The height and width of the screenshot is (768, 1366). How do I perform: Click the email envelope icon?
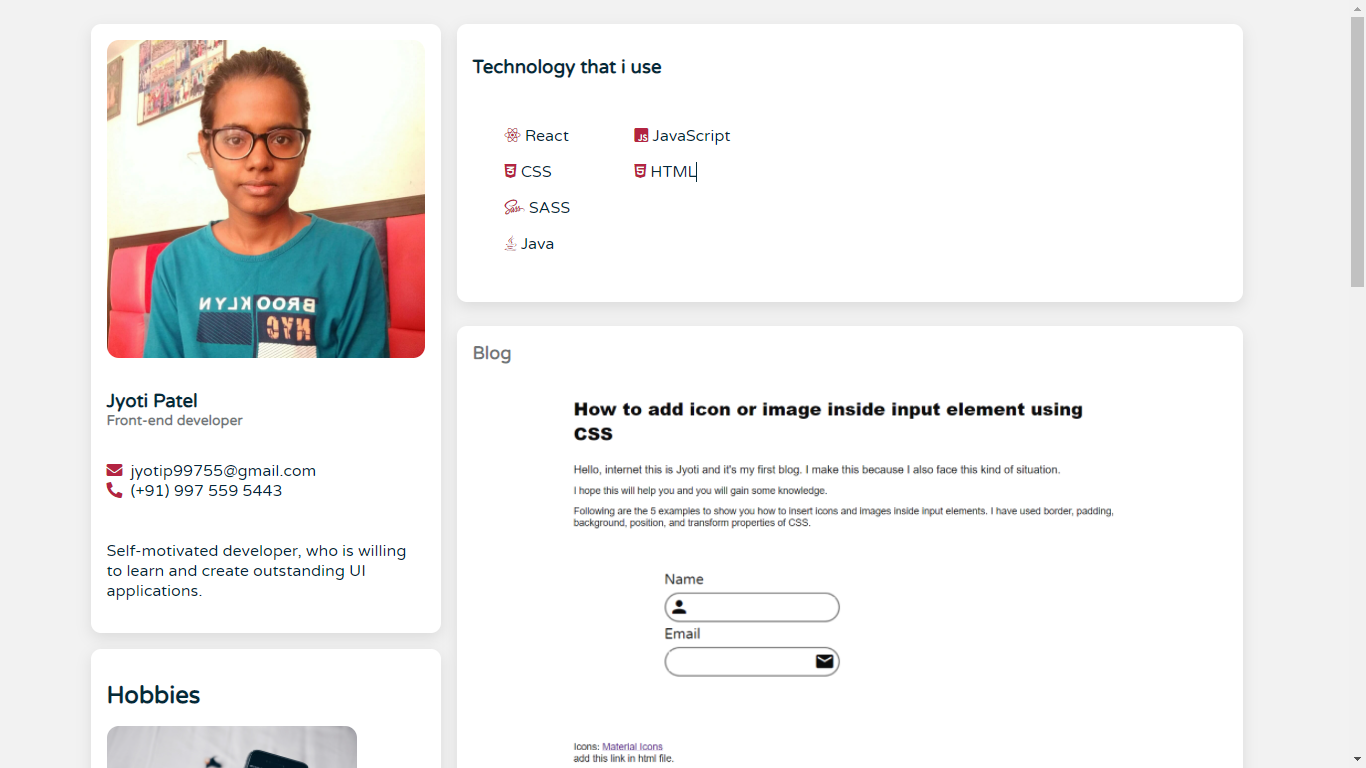[x=114, y=470]
